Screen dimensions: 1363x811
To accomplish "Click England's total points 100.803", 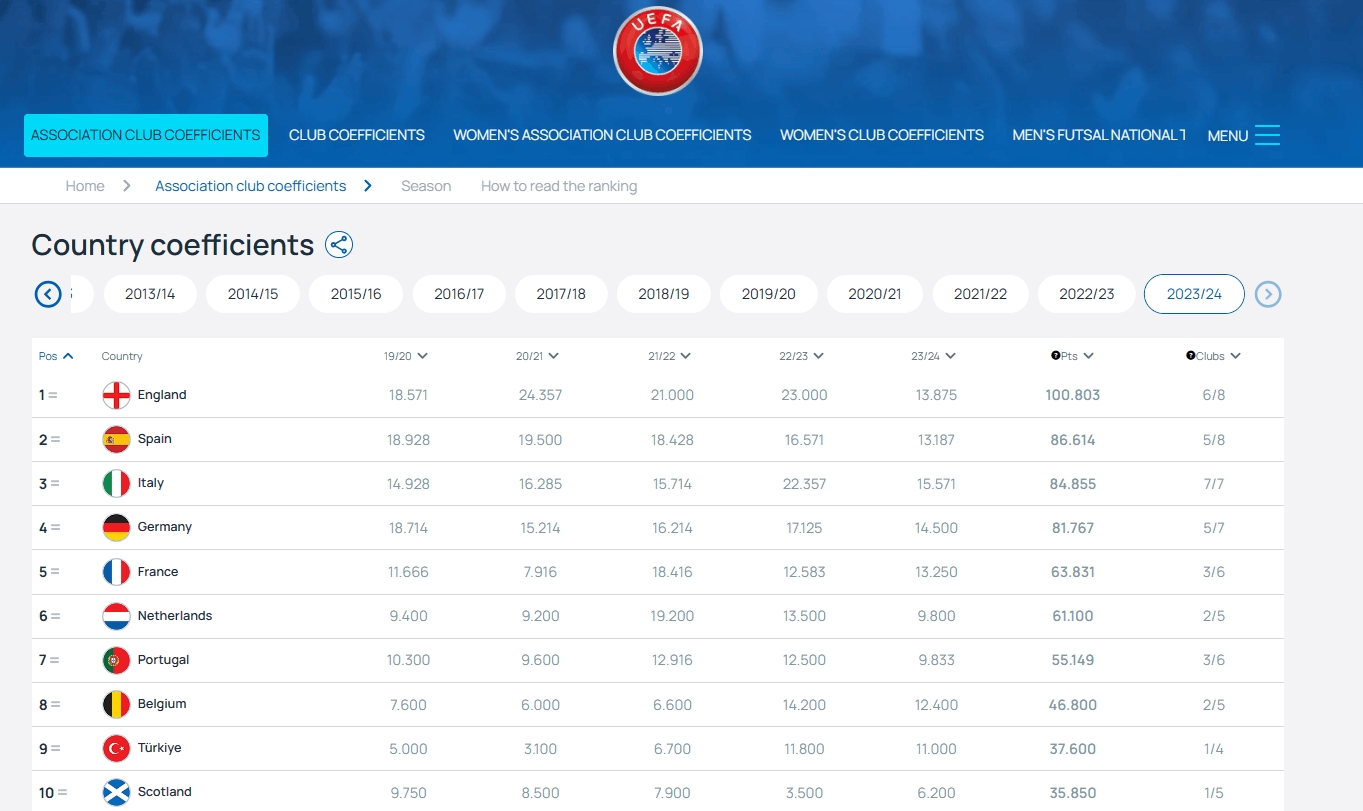I will (1073, 395).
